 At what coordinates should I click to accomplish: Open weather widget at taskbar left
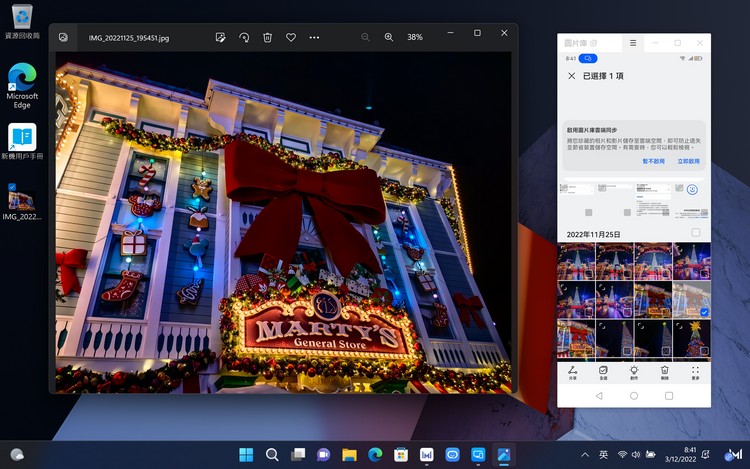click(17, 454)
